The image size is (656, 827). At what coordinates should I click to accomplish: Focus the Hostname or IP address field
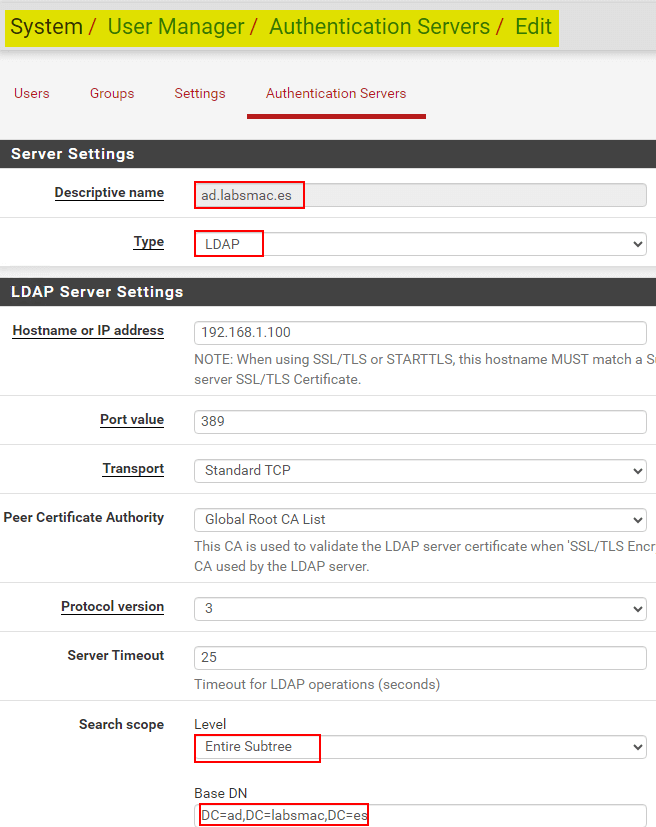(x=420, y=332)
